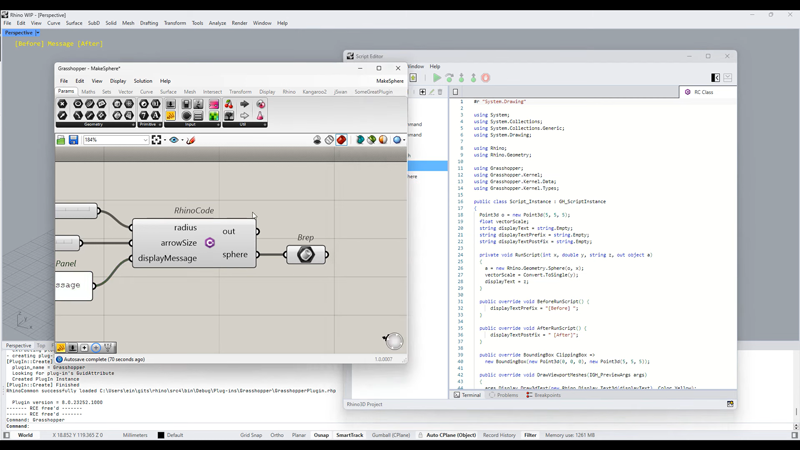Viewport: 800px width, 450px height.
Task: Expand the Util panel category bar
Action: point(245,124)
